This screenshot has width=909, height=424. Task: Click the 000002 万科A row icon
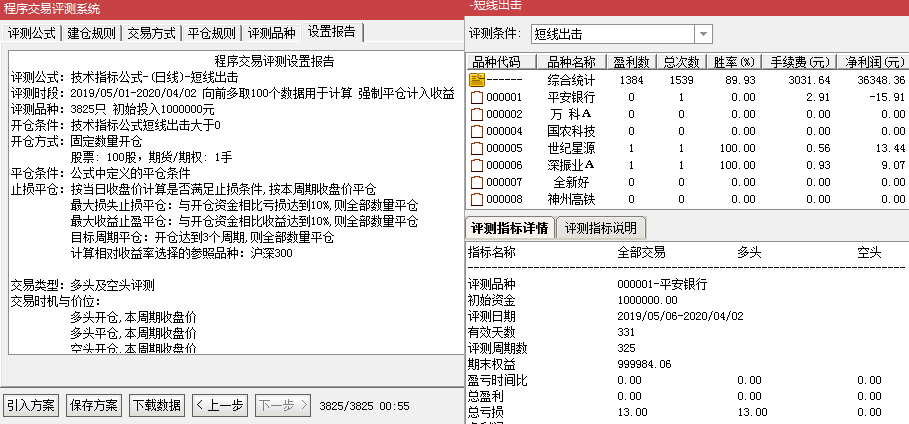pos(476,114)
